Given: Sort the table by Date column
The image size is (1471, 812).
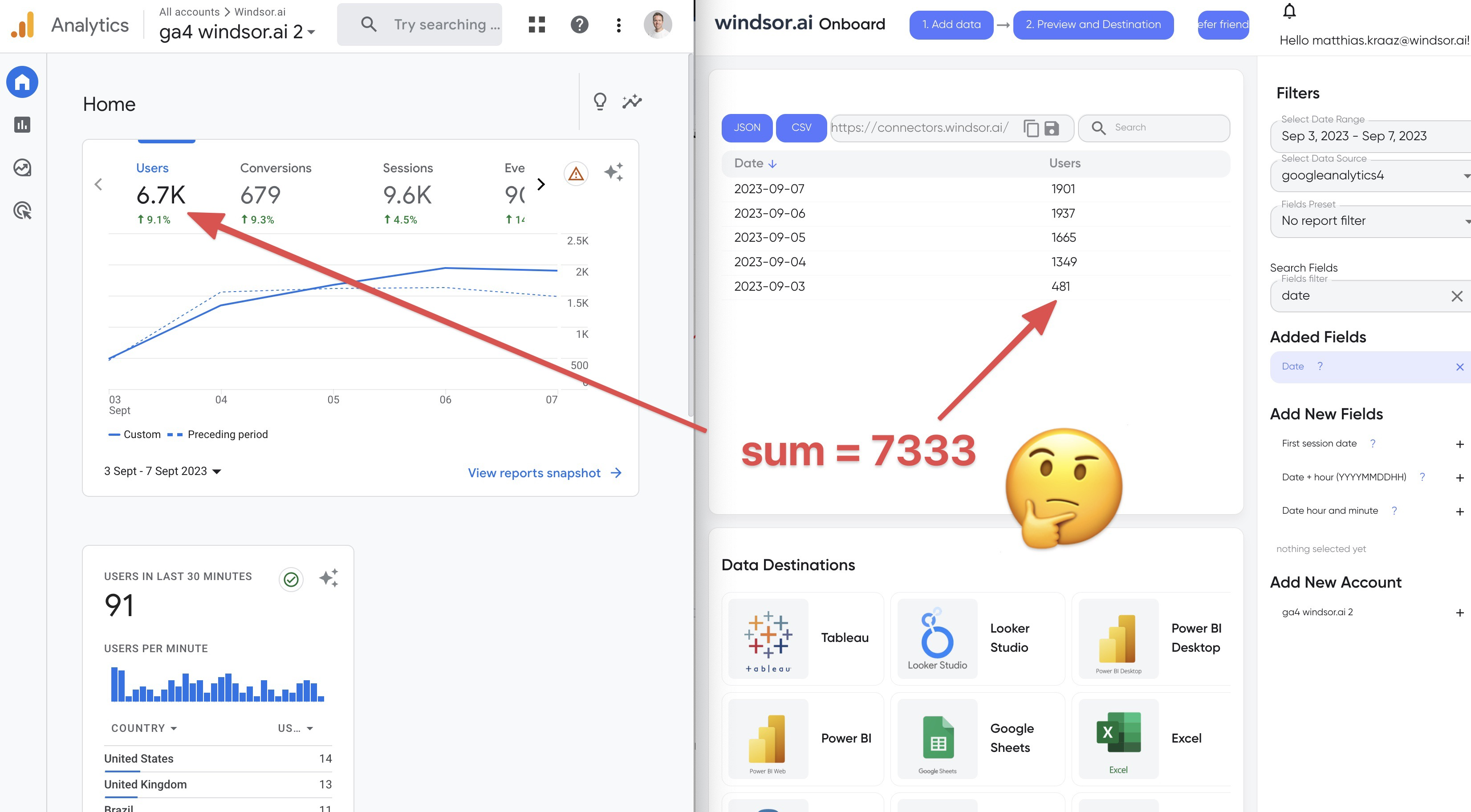Looking at the screenshot, I should click(756, 163).
